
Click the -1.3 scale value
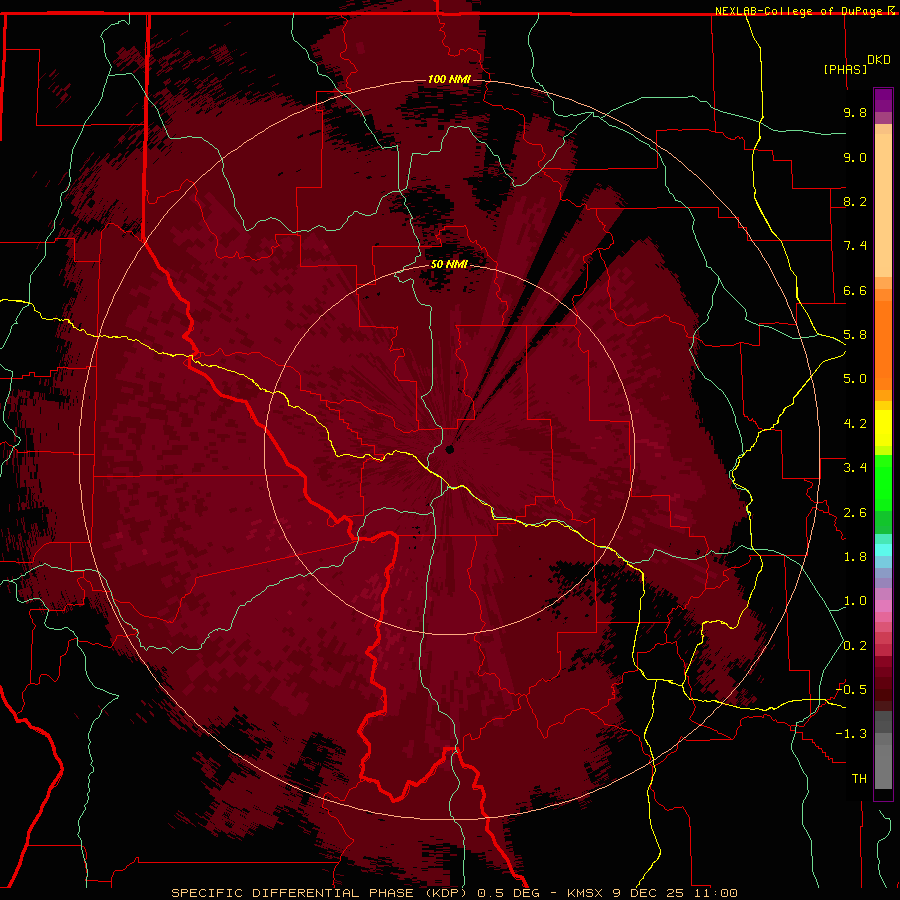pos(851,734)
